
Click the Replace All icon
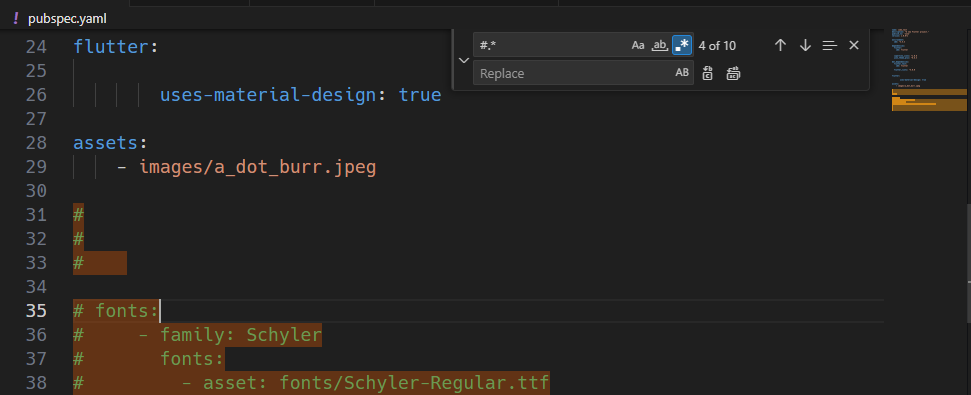coord(733,74)
